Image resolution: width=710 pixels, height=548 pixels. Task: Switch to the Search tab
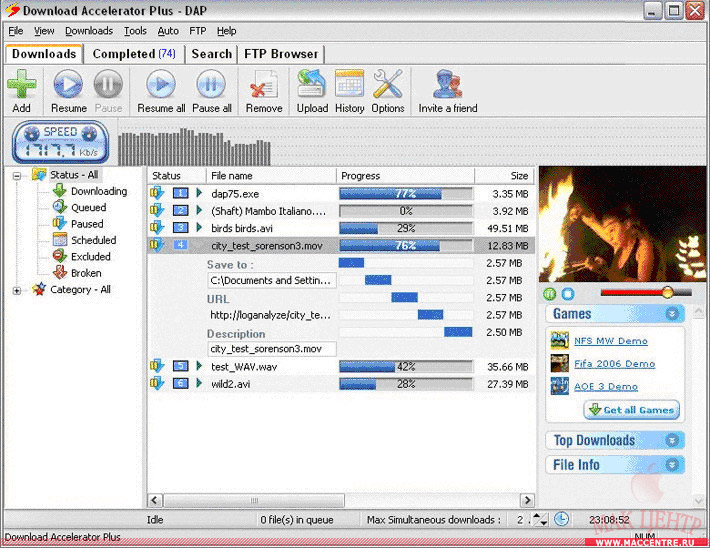pyautogui.click(x=211, y=54)
